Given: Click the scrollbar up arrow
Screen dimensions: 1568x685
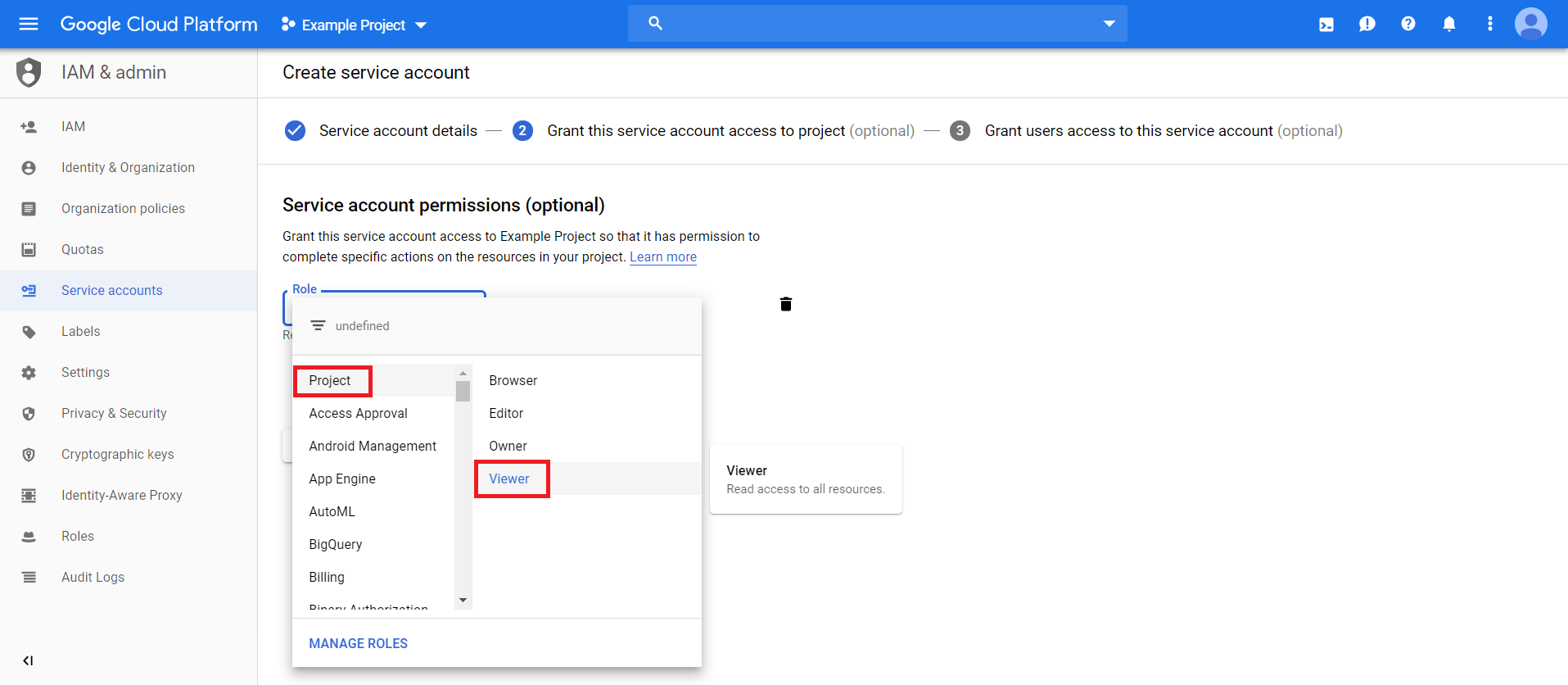Looking at the screenshot, I should (463, 373).
